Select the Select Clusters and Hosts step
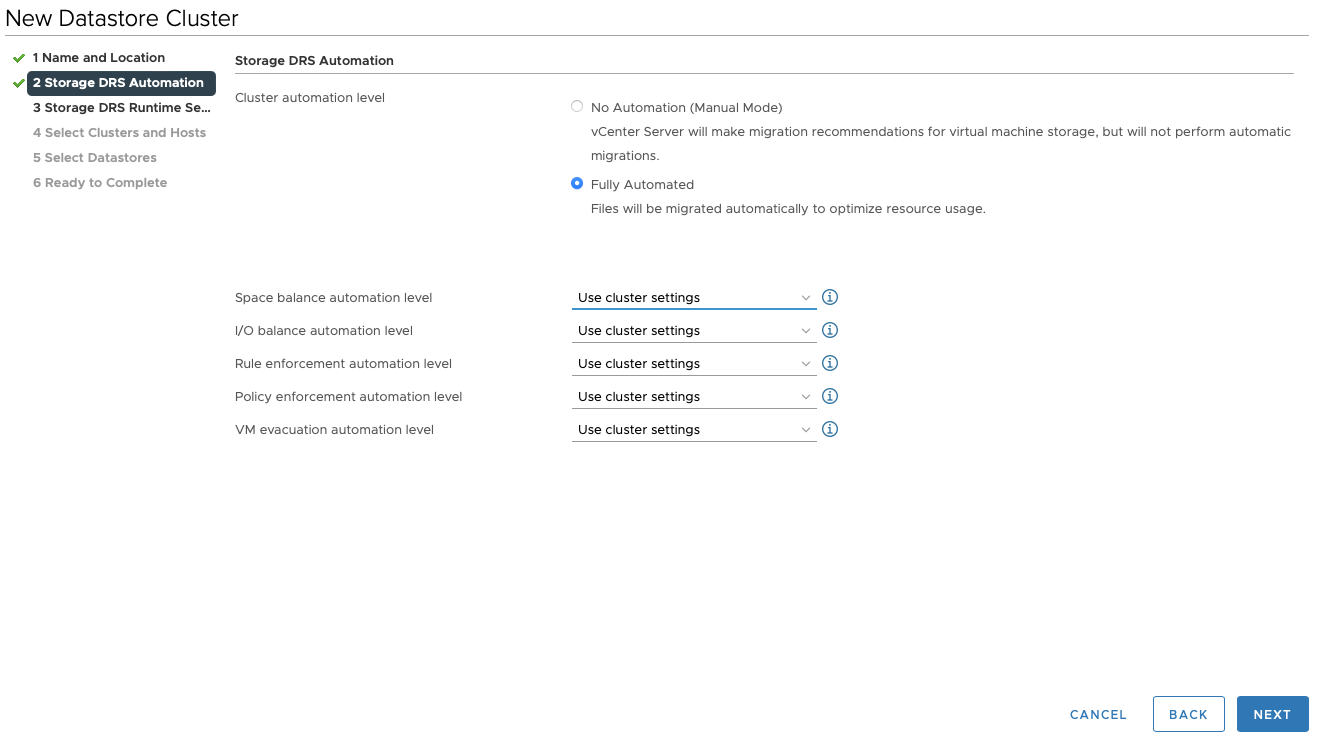This screenshot has width=1324, height=742. pos(119,132)
